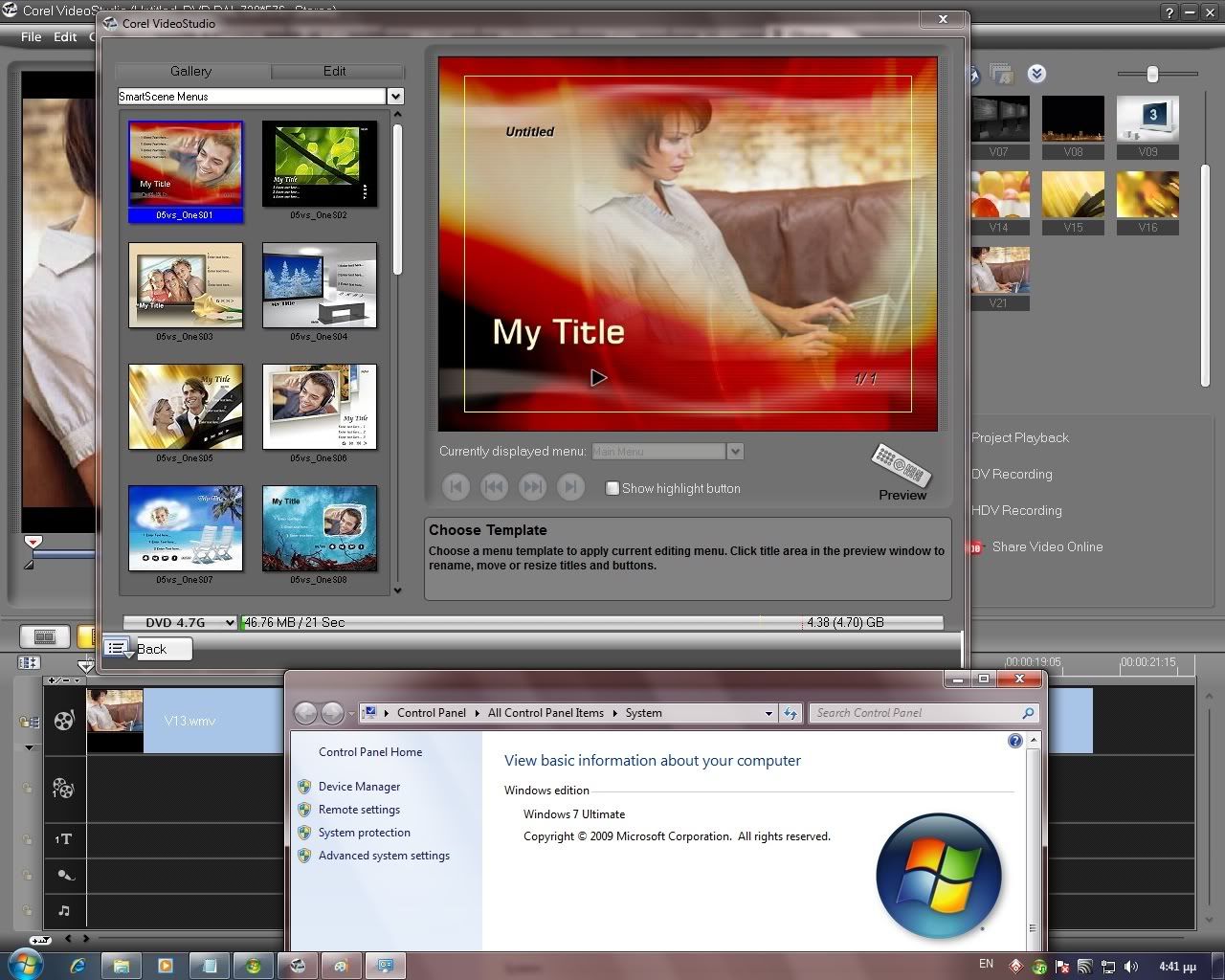Toggle the Overlay Track lock icon
The image size is (1225, 980).
pyautogui.click(x=28, y=789)
